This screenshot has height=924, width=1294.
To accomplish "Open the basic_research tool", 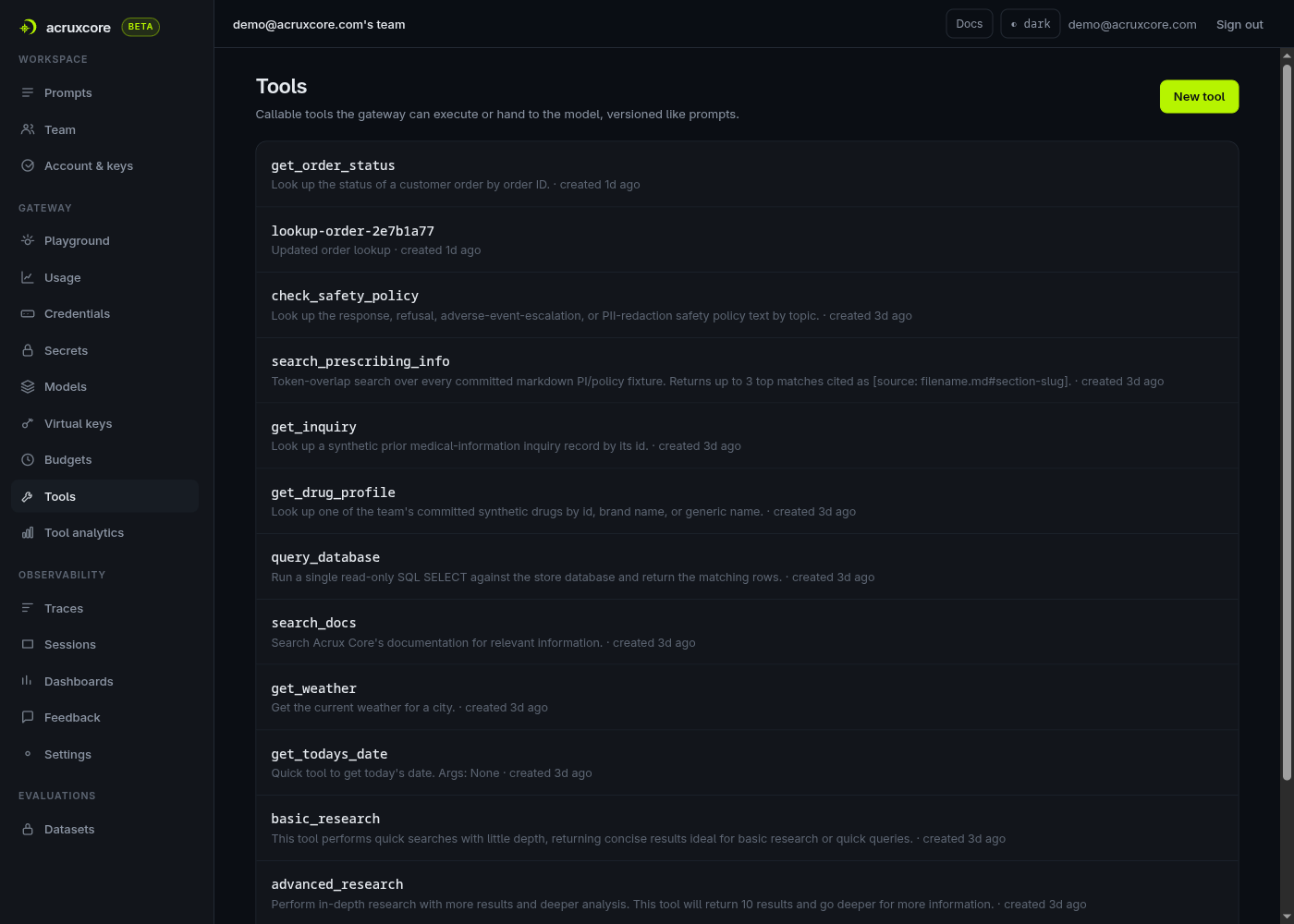I will (747, 828).
